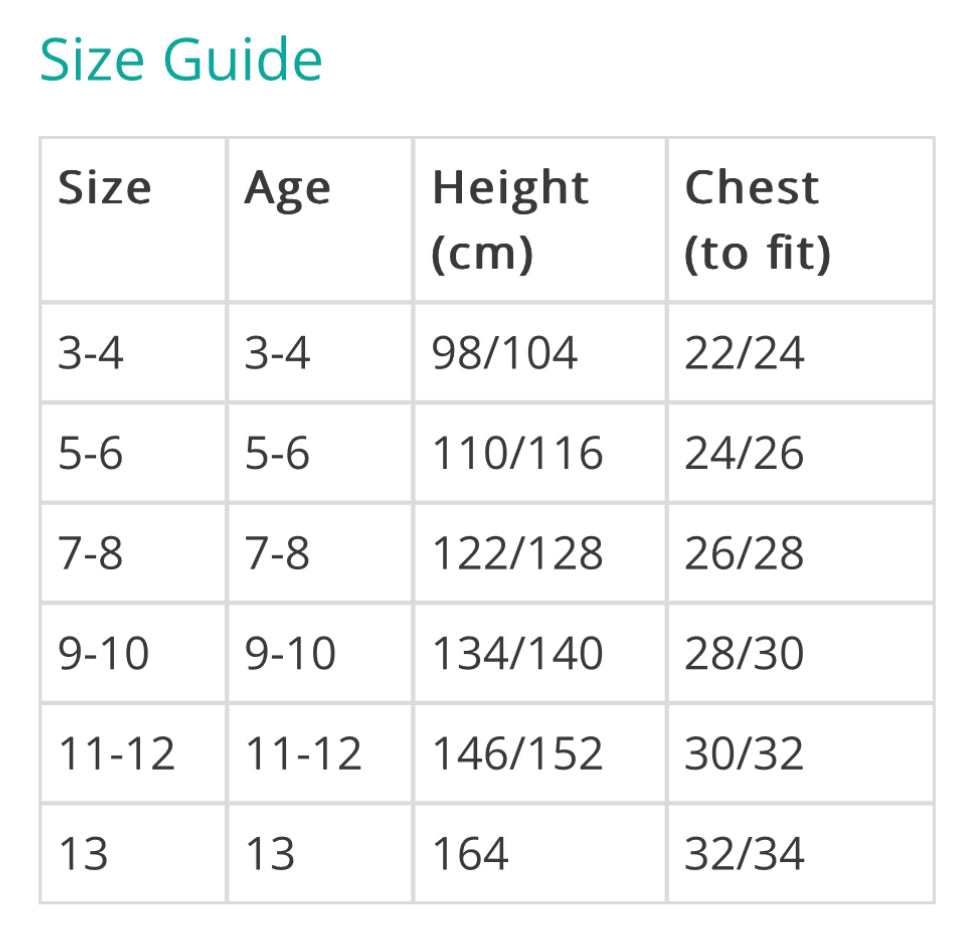Click the Size column header
Image resolution: width=963 pixels, height=938 pixels.
105,188
